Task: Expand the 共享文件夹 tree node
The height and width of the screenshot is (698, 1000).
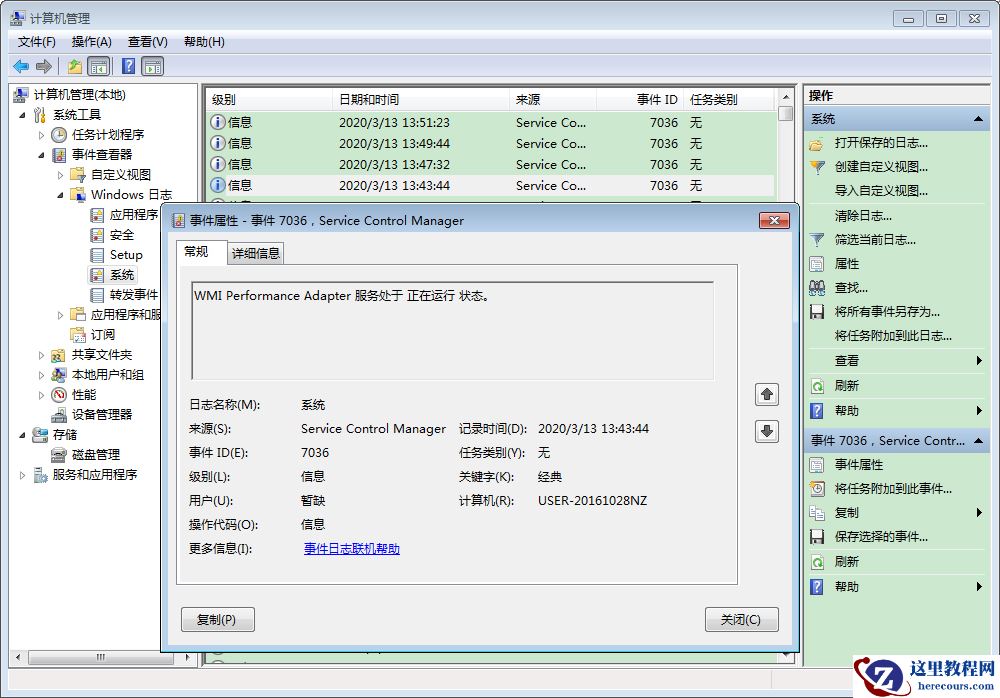Action: click(x=42, y=354)
